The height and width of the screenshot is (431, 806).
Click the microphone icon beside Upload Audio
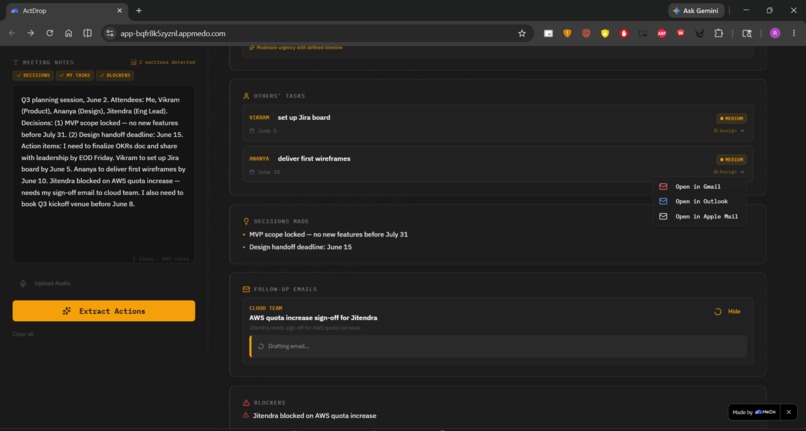click(23, 283)
